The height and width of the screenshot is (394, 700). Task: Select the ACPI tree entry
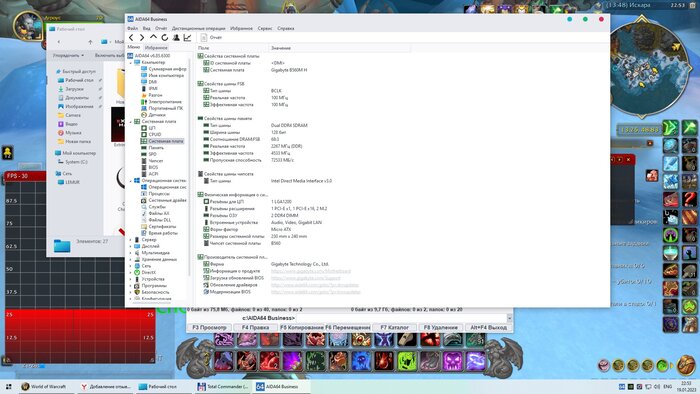click(x=150, y=174)
